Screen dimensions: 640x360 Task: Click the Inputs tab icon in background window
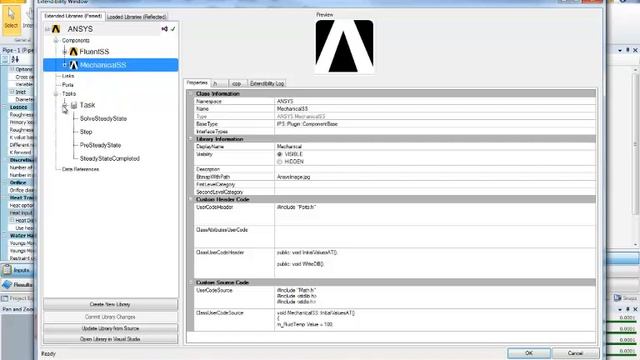coord(7,270)
